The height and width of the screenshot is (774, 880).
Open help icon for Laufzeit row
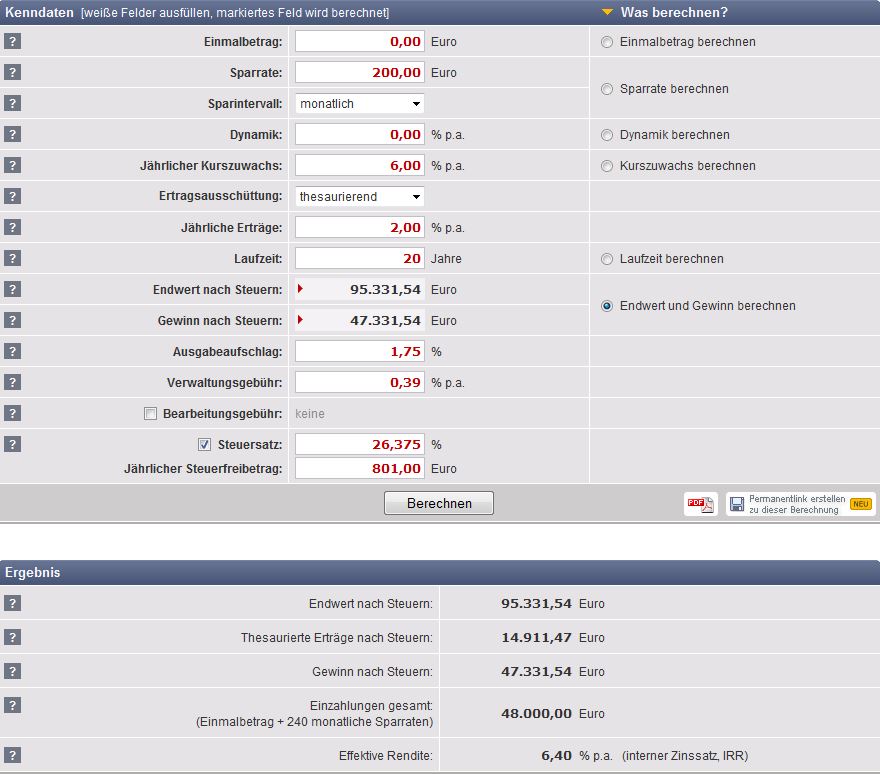click(12, 258)
